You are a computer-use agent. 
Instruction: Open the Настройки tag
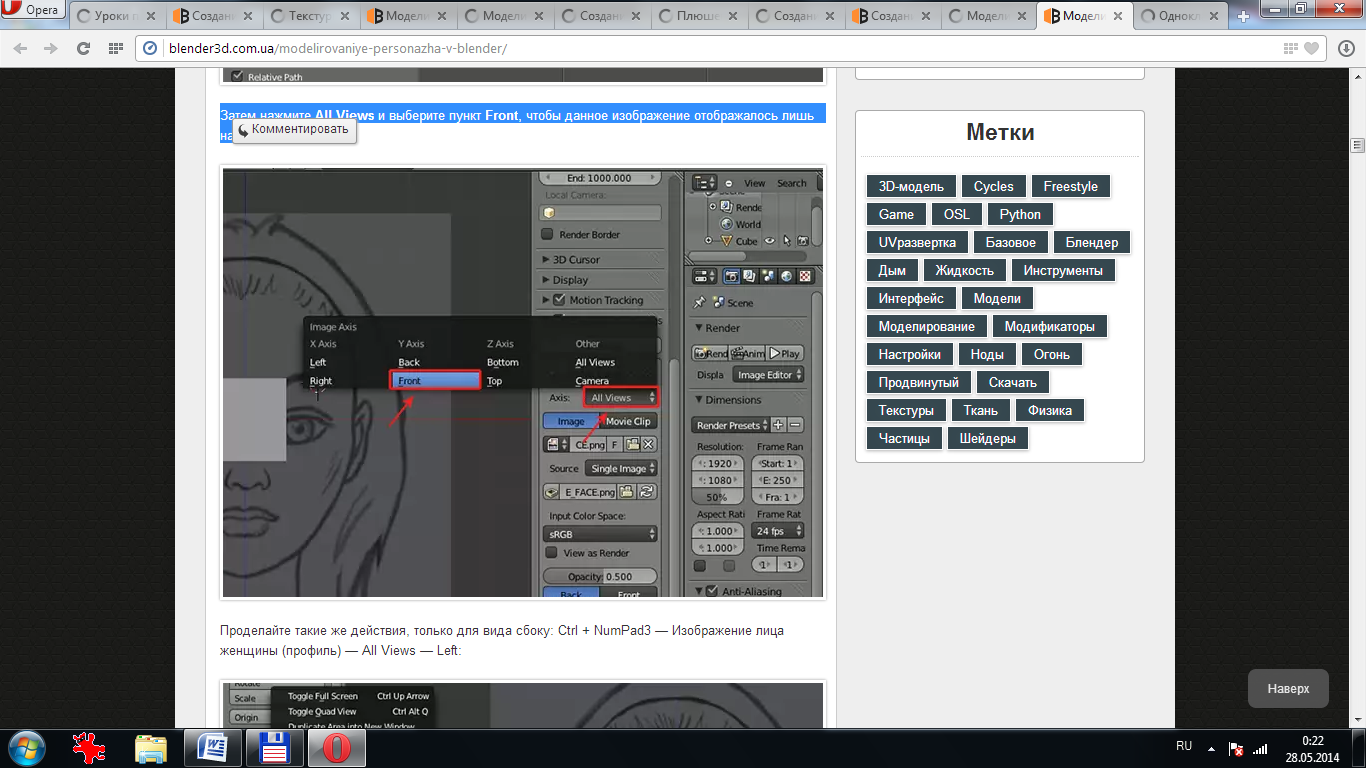pyautogui.click(x=909, y=354)
